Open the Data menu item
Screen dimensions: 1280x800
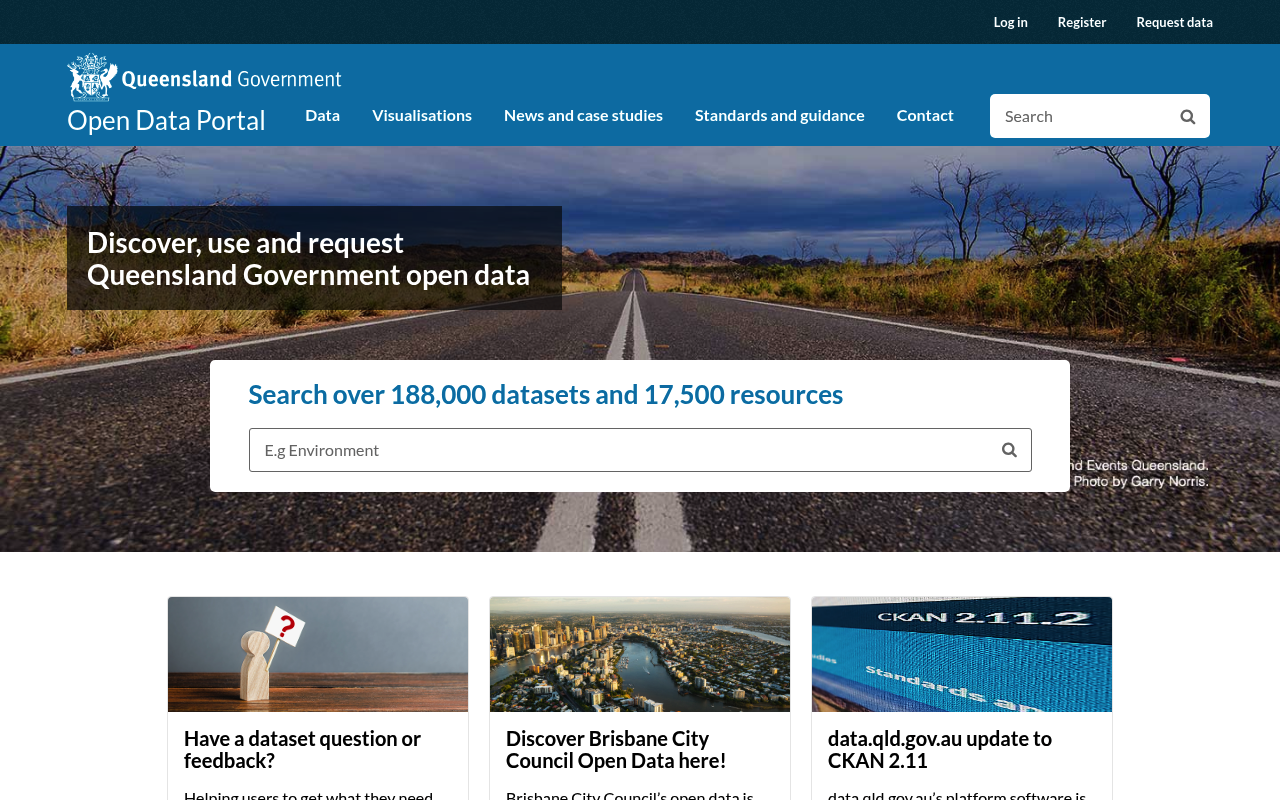coord(322,115)
